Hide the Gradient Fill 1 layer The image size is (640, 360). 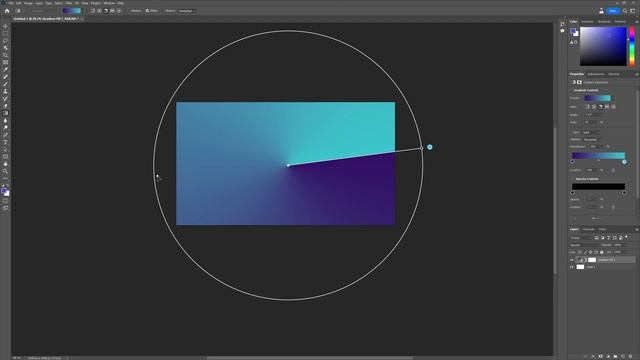click(x=572, y=260)
